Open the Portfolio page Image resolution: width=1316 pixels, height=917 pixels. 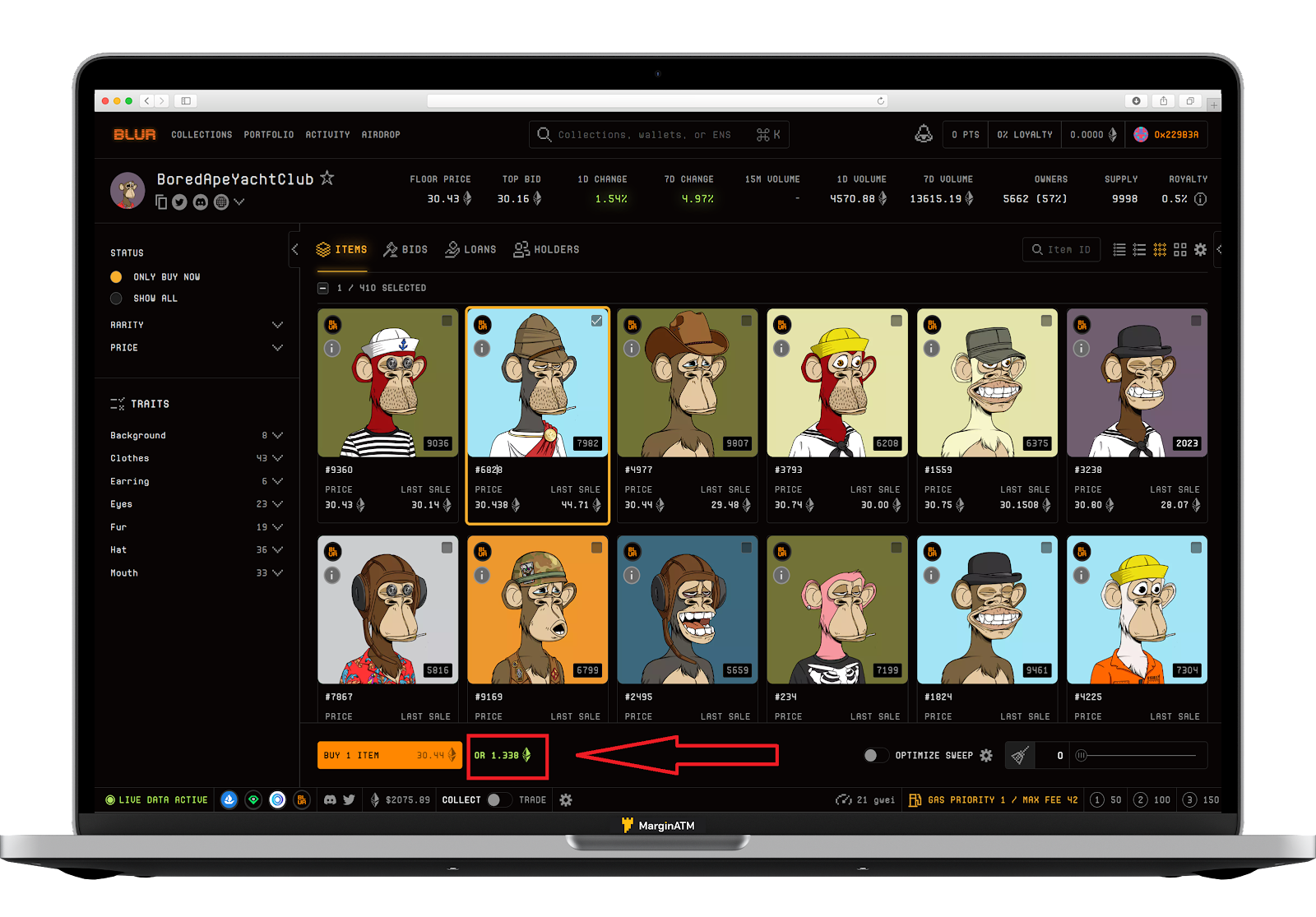269,135
